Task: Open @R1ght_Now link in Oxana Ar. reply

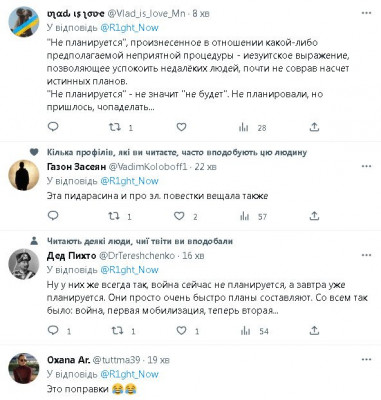Action: click(129, 374)
